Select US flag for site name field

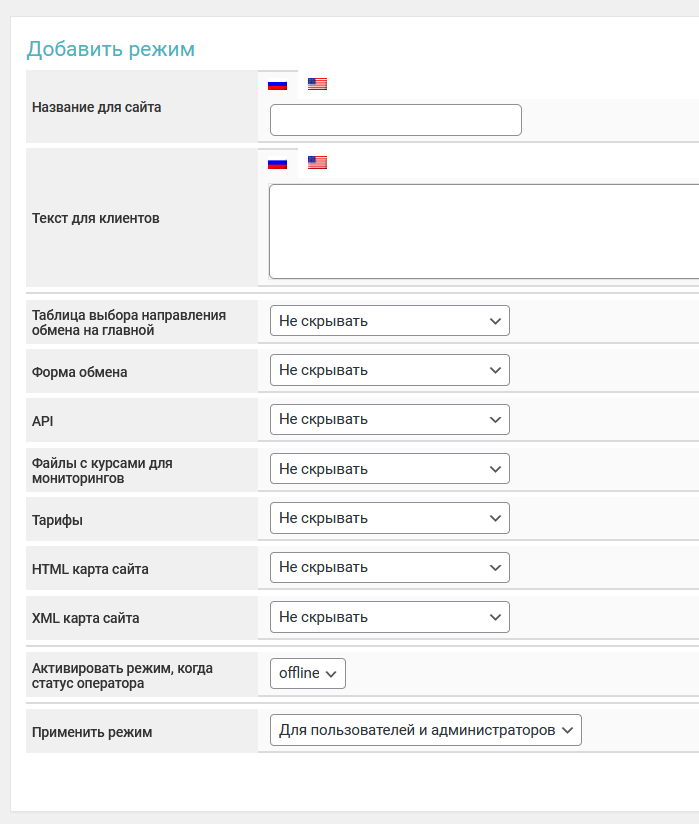[317, 85]
